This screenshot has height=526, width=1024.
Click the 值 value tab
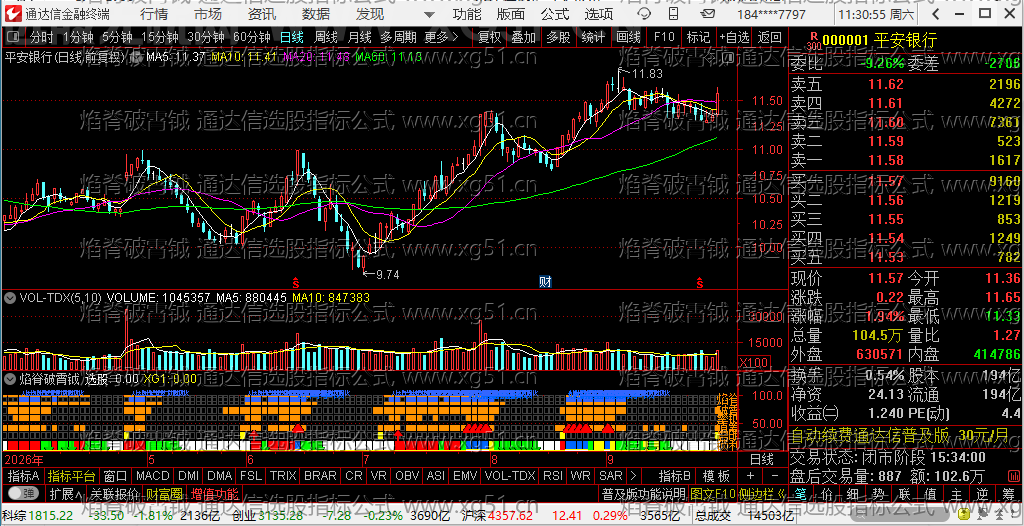[930, 493]
